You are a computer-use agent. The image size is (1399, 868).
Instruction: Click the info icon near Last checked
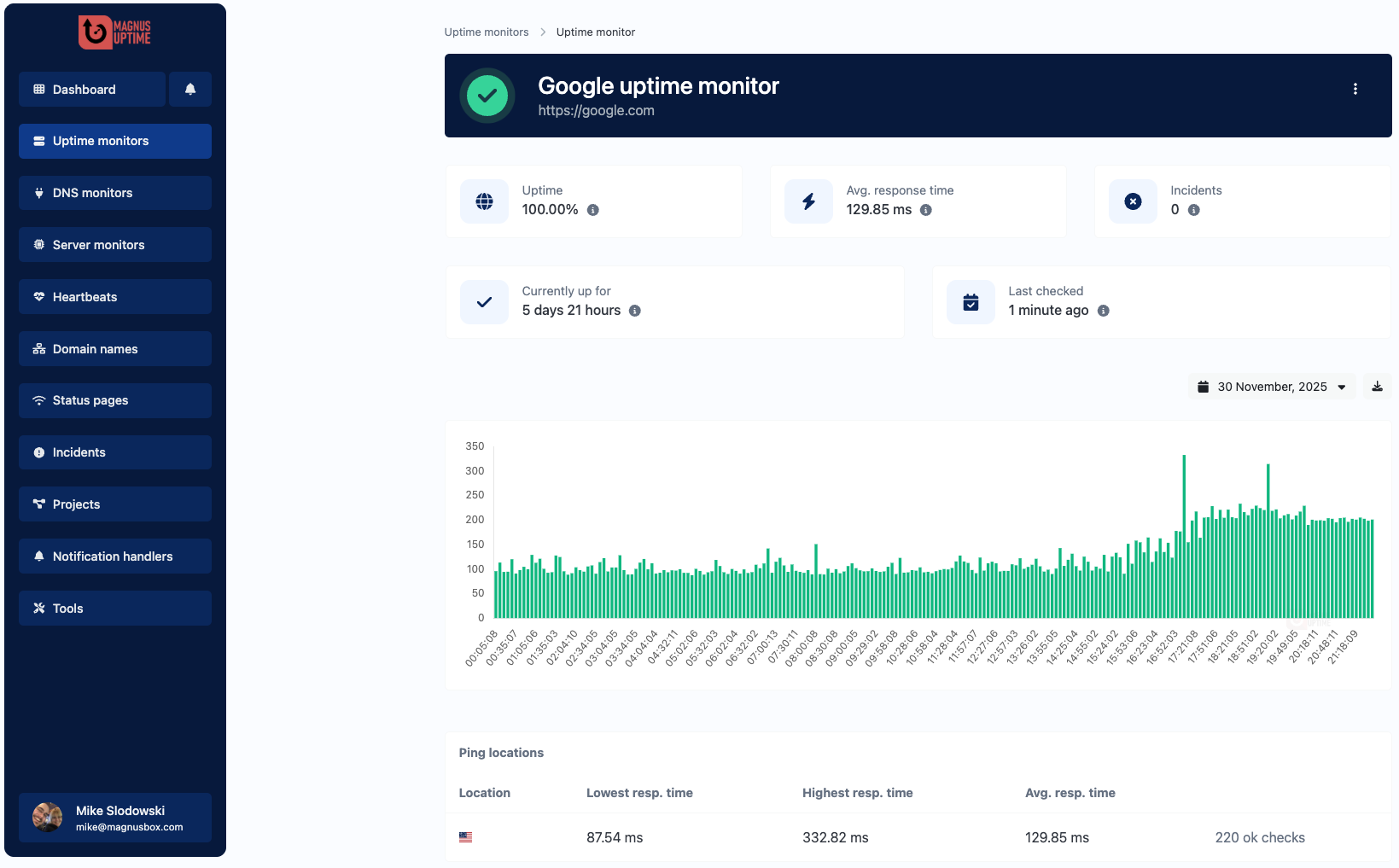pos(1103,311)
